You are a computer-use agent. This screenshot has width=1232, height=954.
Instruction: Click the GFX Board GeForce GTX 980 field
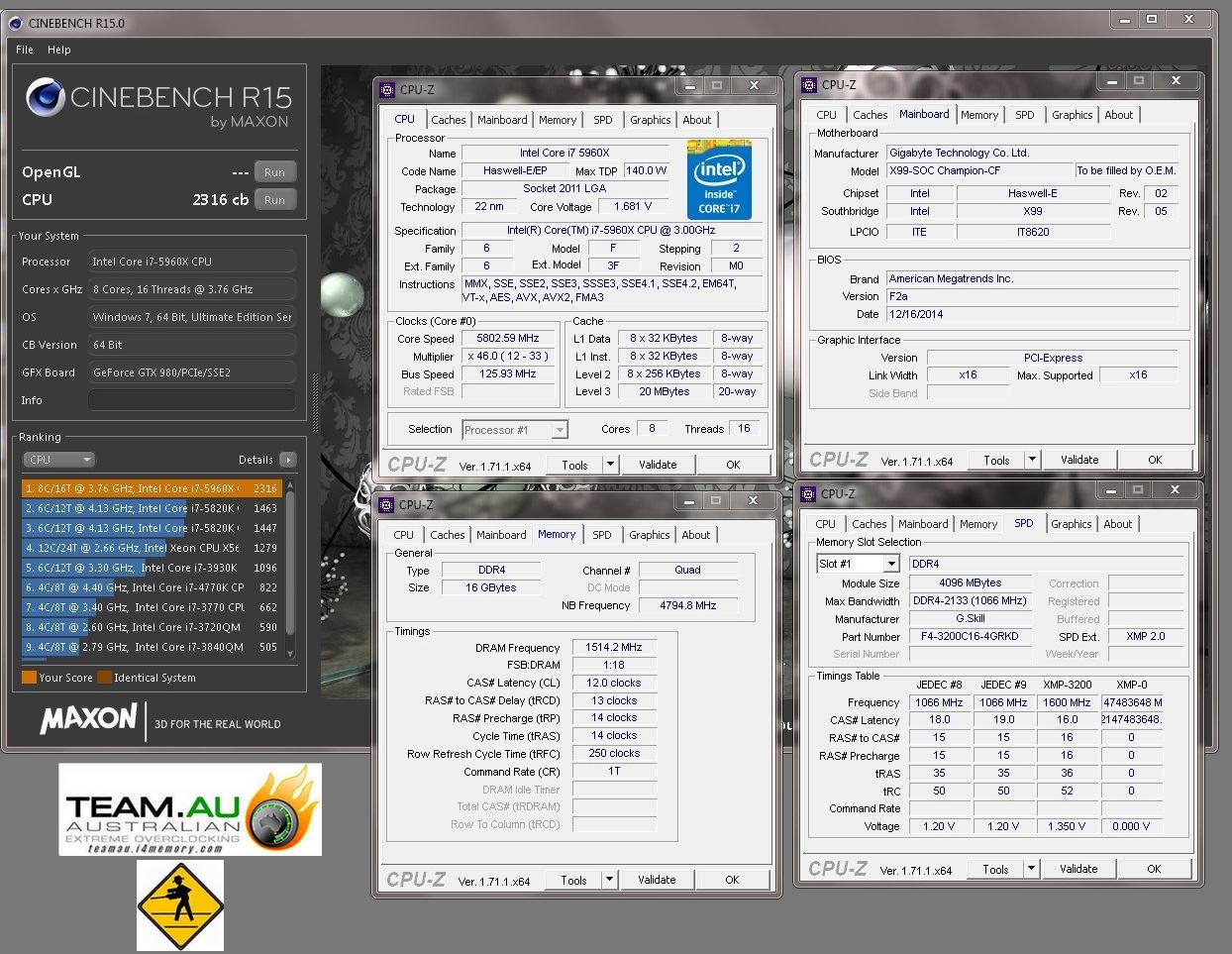[x=192, y=372]
